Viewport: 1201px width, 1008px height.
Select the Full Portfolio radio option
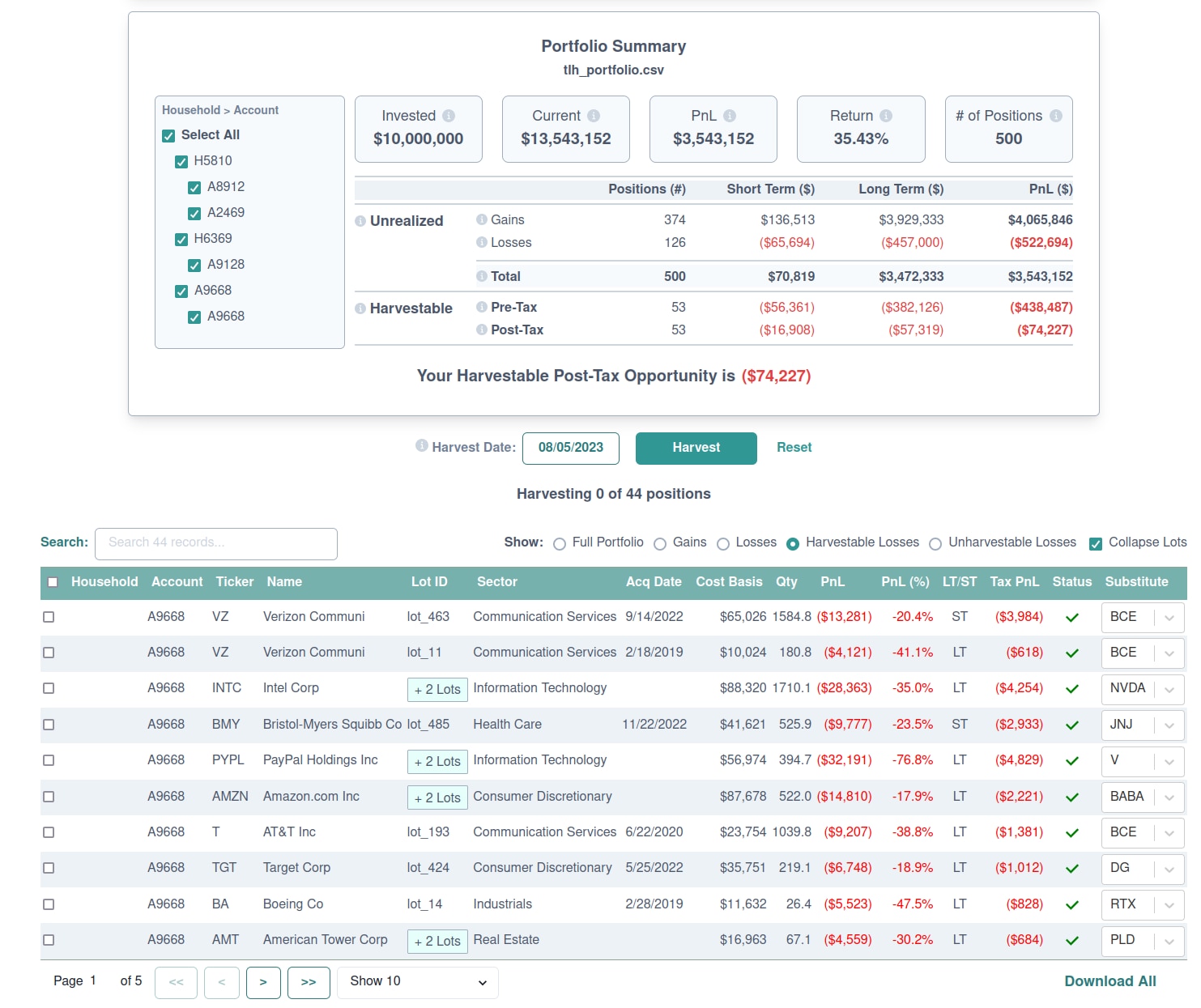[560, 544]
